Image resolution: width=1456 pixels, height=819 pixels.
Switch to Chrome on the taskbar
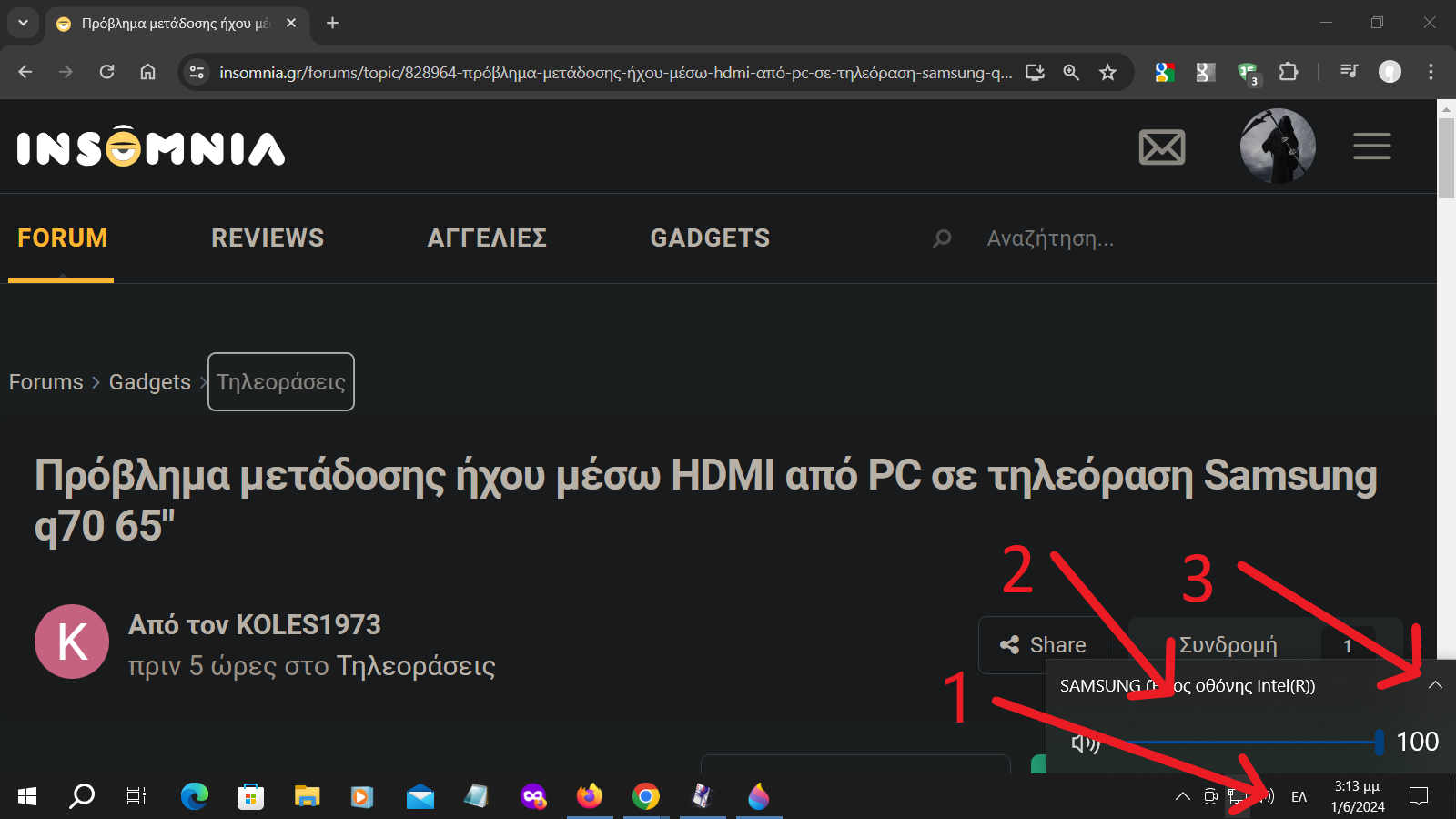click(x=646, y=797)
